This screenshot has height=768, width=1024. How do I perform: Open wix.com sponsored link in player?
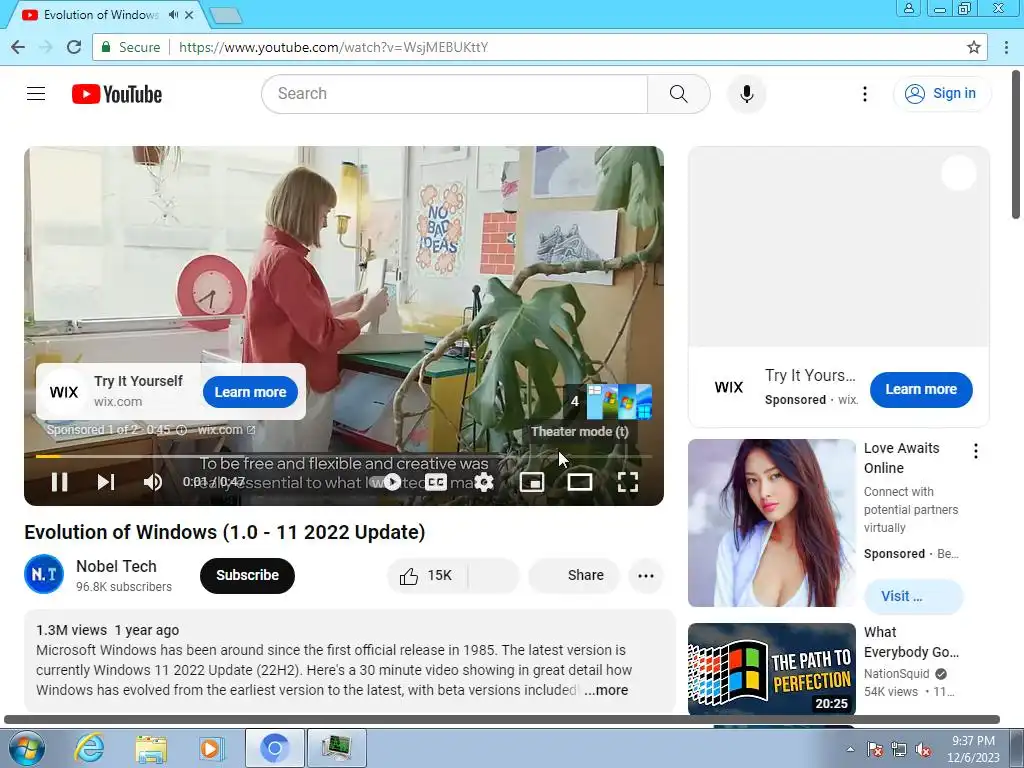[226, 430]
